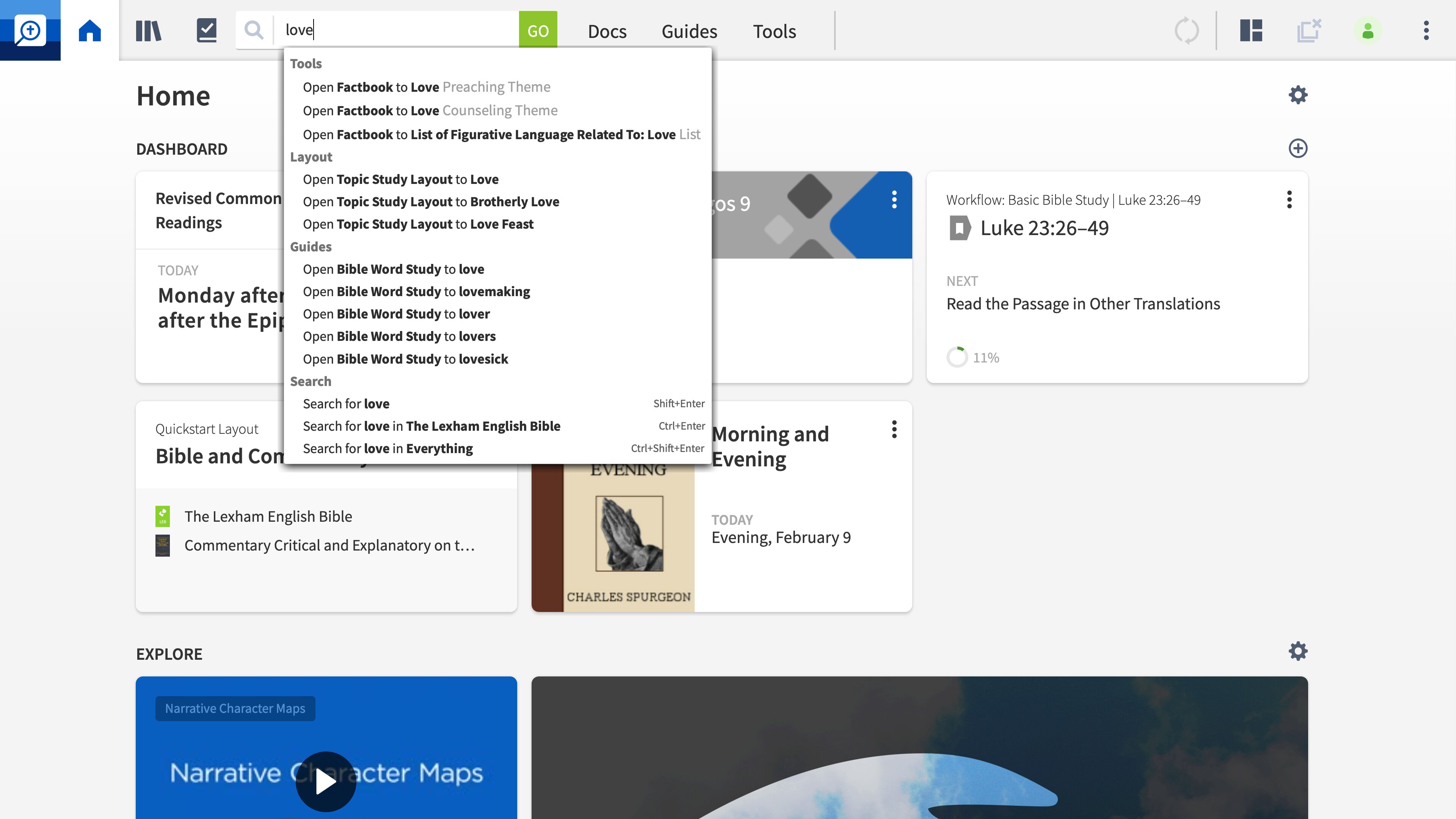Image resolution: width=1456 pixels, height=819 pixels.
Task: Open Evening, February 9 reading
Action: click(x=781, y=538)
